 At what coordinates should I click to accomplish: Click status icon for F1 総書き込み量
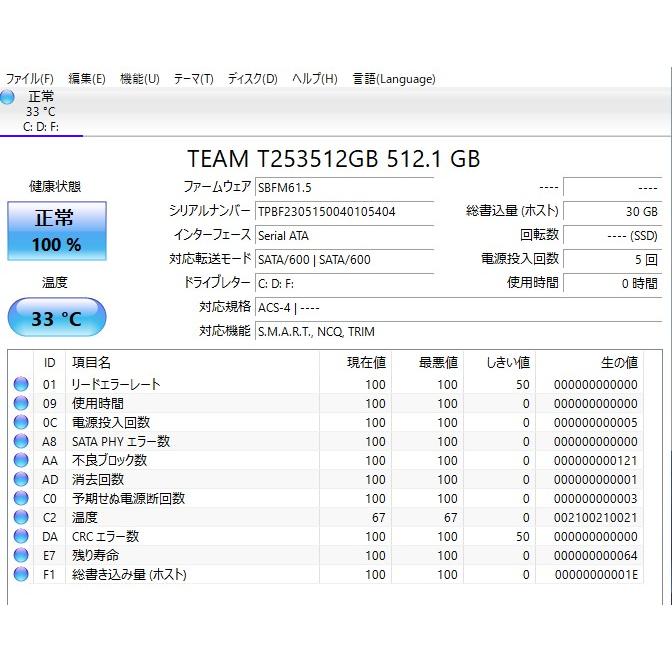click(21, 575)
